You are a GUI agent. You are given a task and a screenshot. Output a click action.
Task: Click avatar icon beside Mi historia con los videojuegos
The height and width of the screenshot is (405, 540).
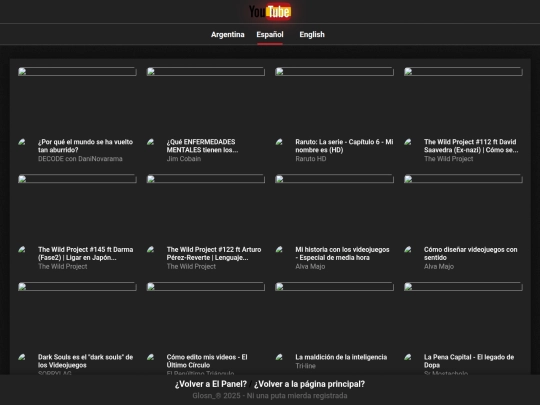[279, 249]
